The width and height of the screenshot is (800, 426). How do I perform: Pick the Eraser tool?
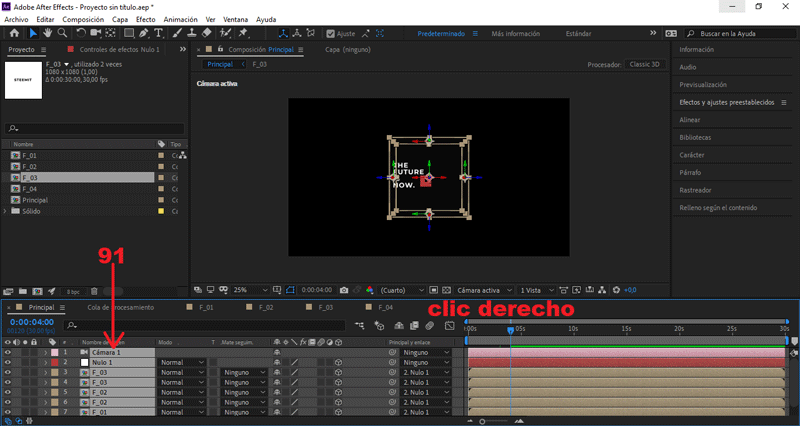click(206, 33)
